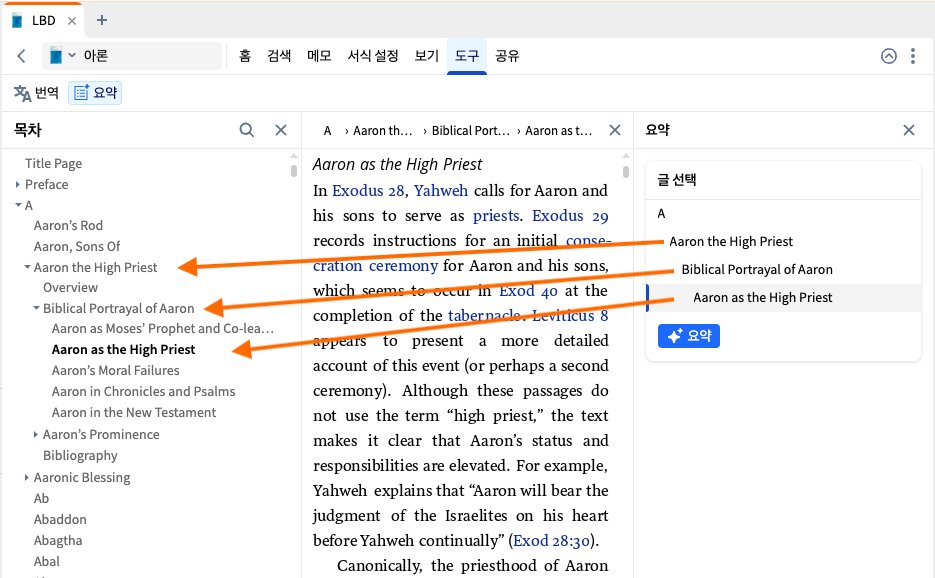Follow the Exodus 29 link
This screenshot has width=935, height=578.
(x=570, y=215)
